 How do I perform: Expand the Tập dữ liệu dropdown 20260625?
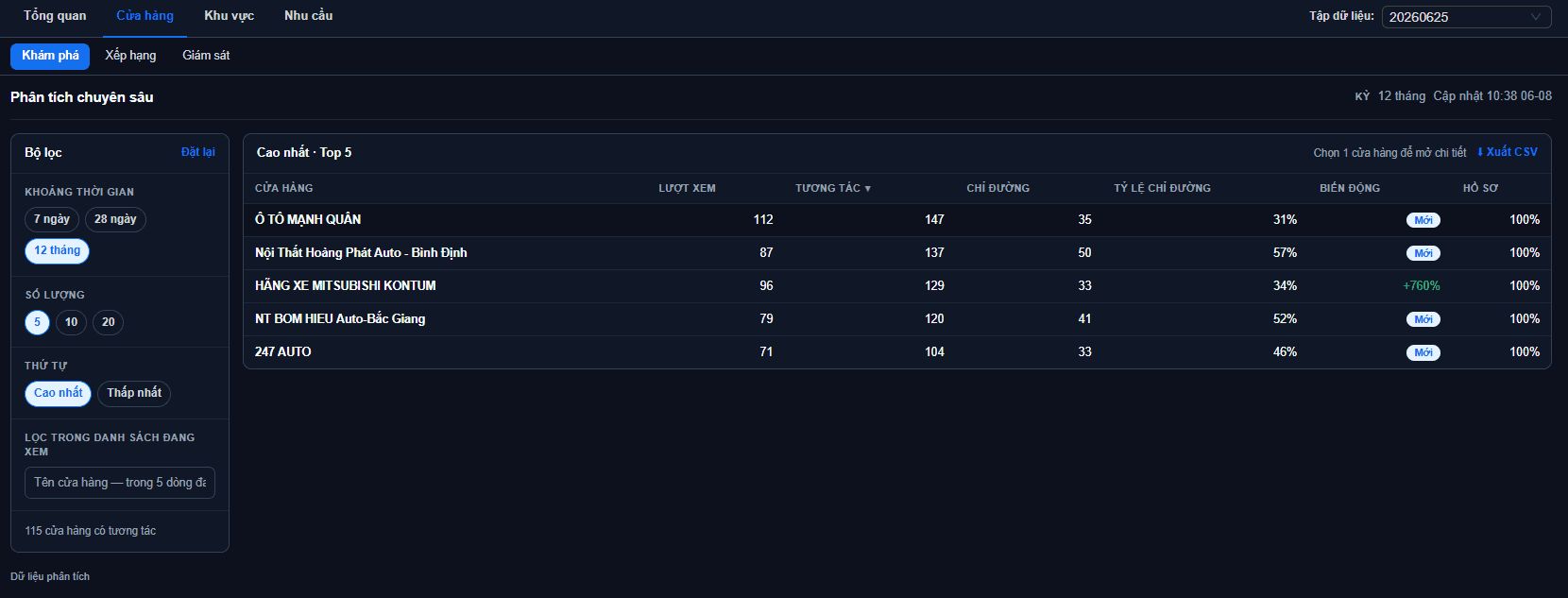(1466, 17)
